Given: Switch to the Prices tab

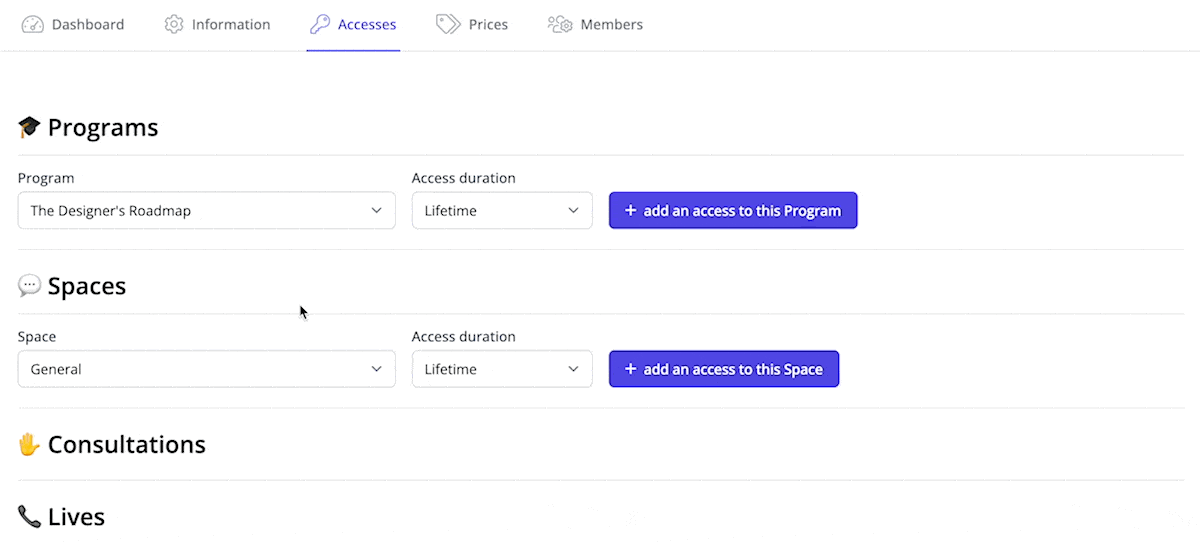Looking at the screenshot, I should pyautogui.click(x=472, y=24).
